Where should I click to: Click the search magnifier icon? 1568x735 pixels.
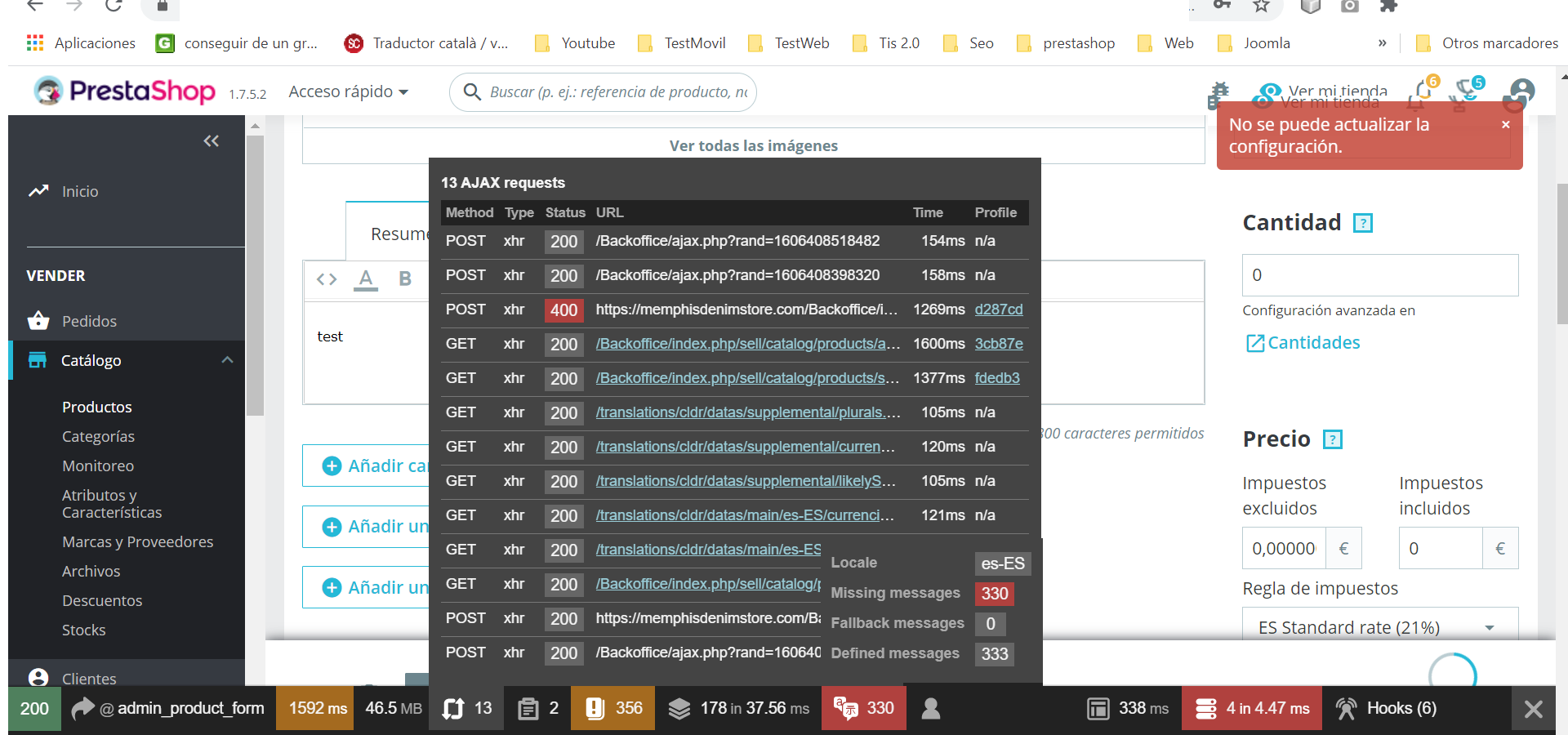(472, 91)
